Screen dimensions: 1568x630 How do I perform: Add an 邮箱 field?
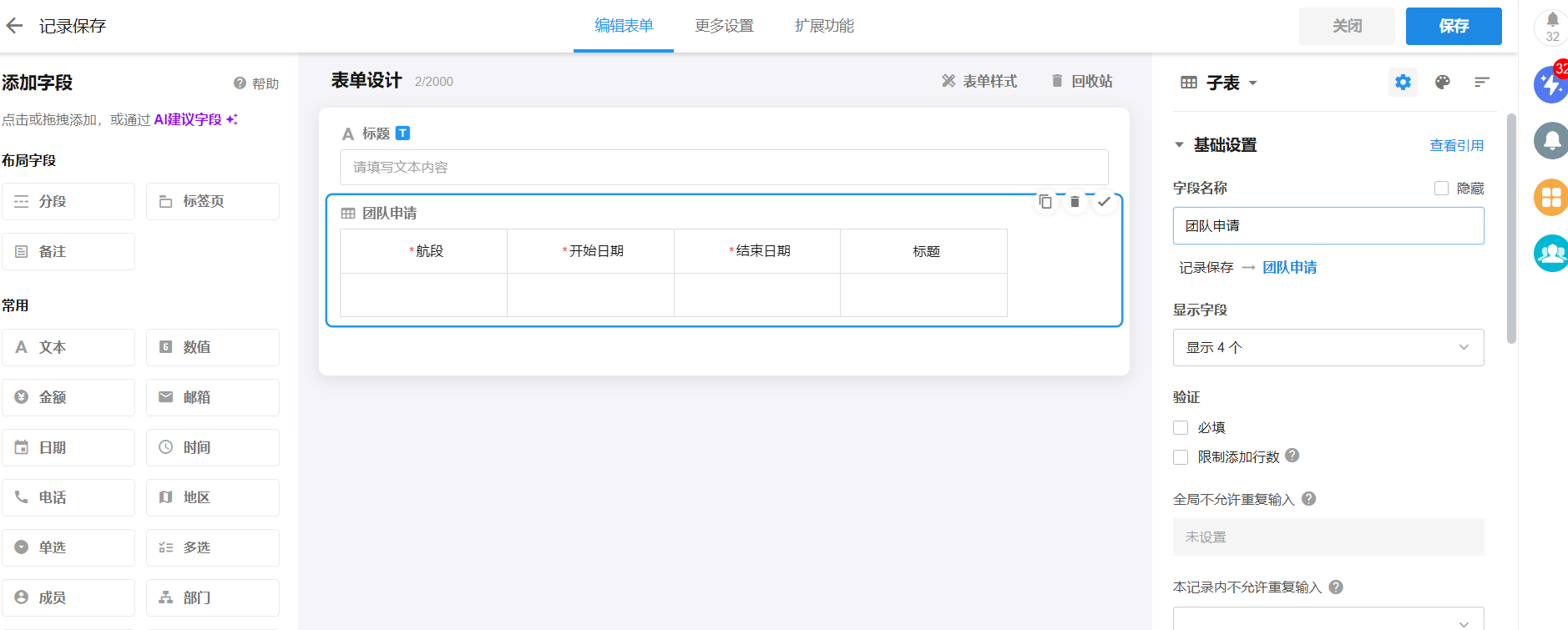[213, 397]
